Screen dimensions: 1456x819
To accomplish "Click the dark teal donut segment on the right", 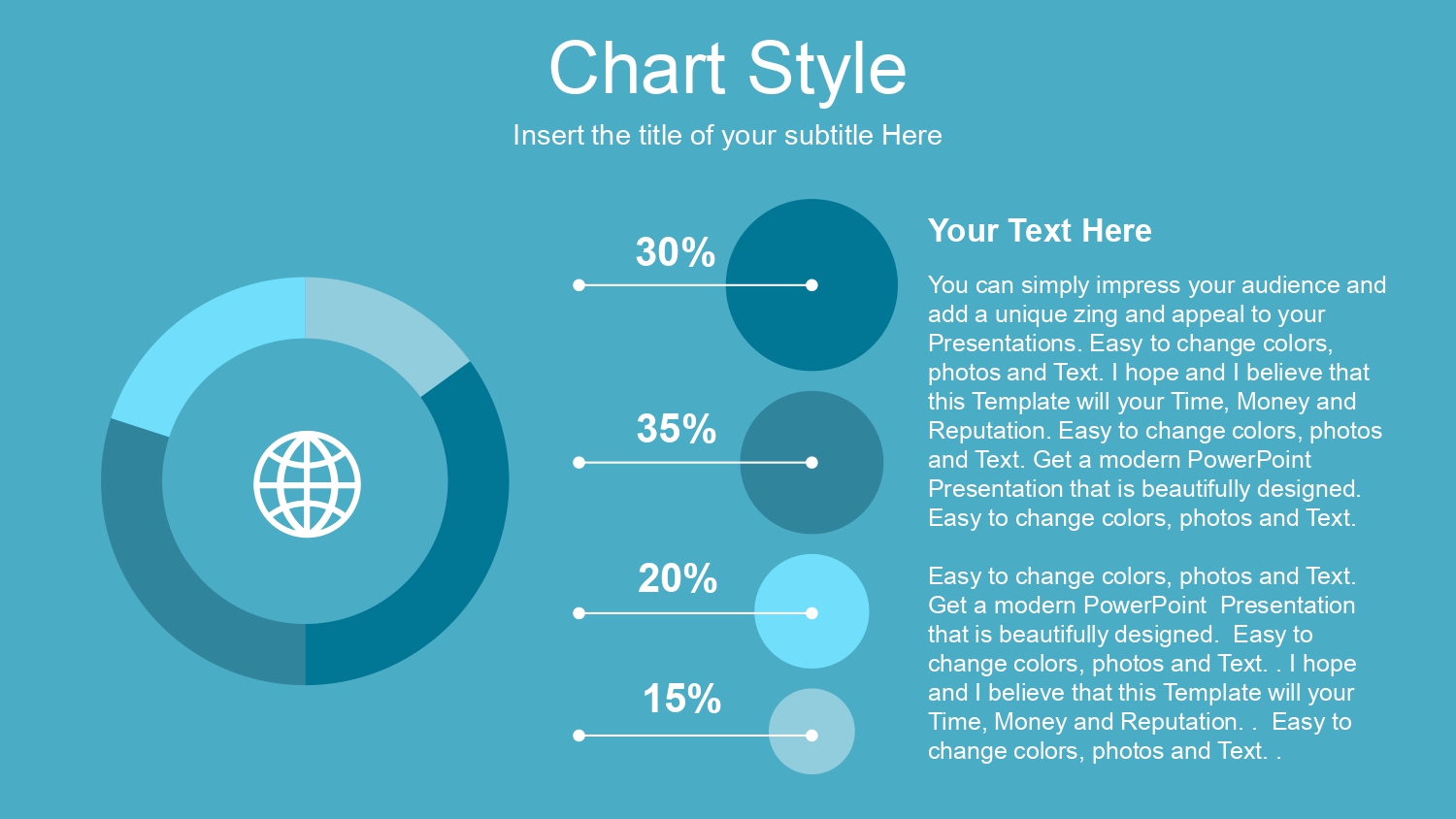I will (x=464, y=543).
